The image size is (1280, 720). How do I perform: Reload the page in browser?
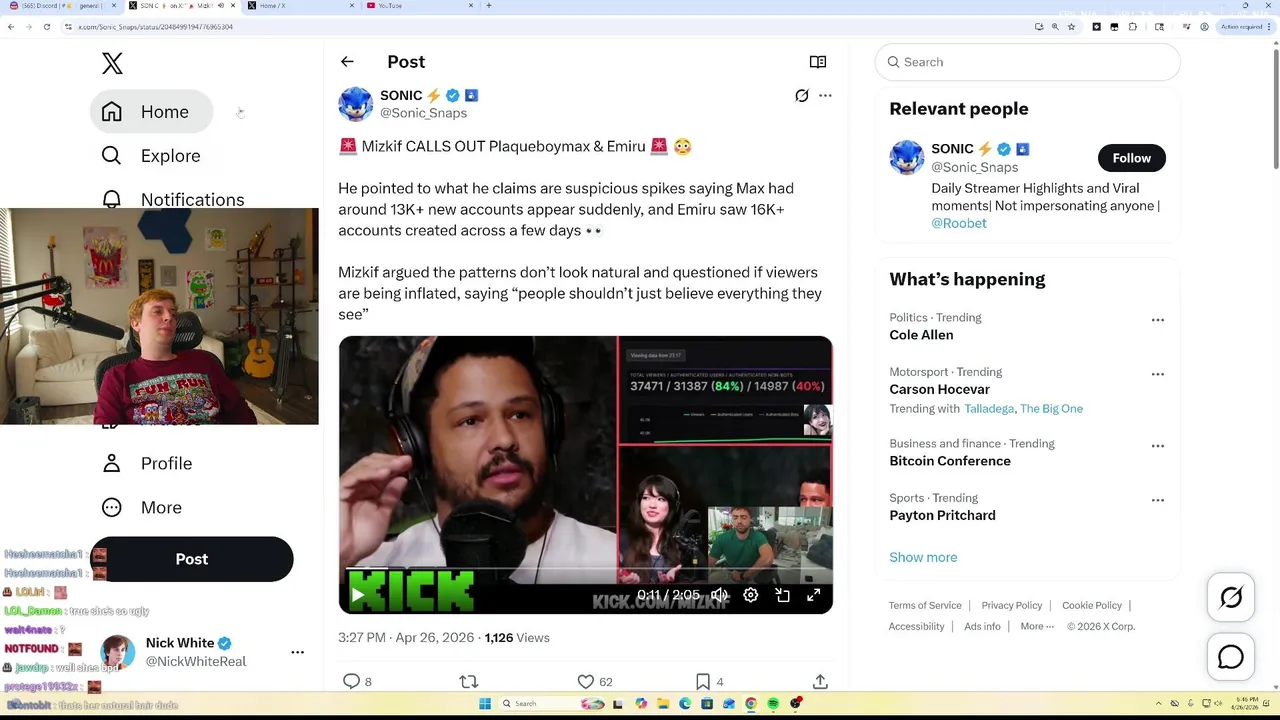pos(47,27)
